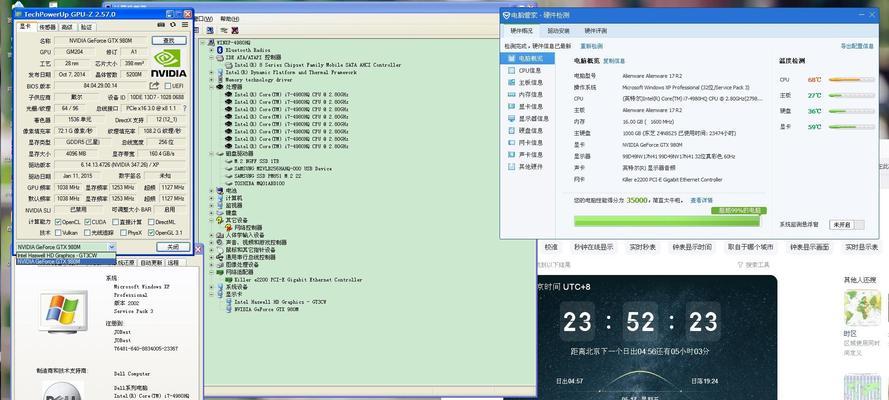Click the 电池 battery device icon
The width and height of the screenshot is (889, 400).
pos(221,190)
